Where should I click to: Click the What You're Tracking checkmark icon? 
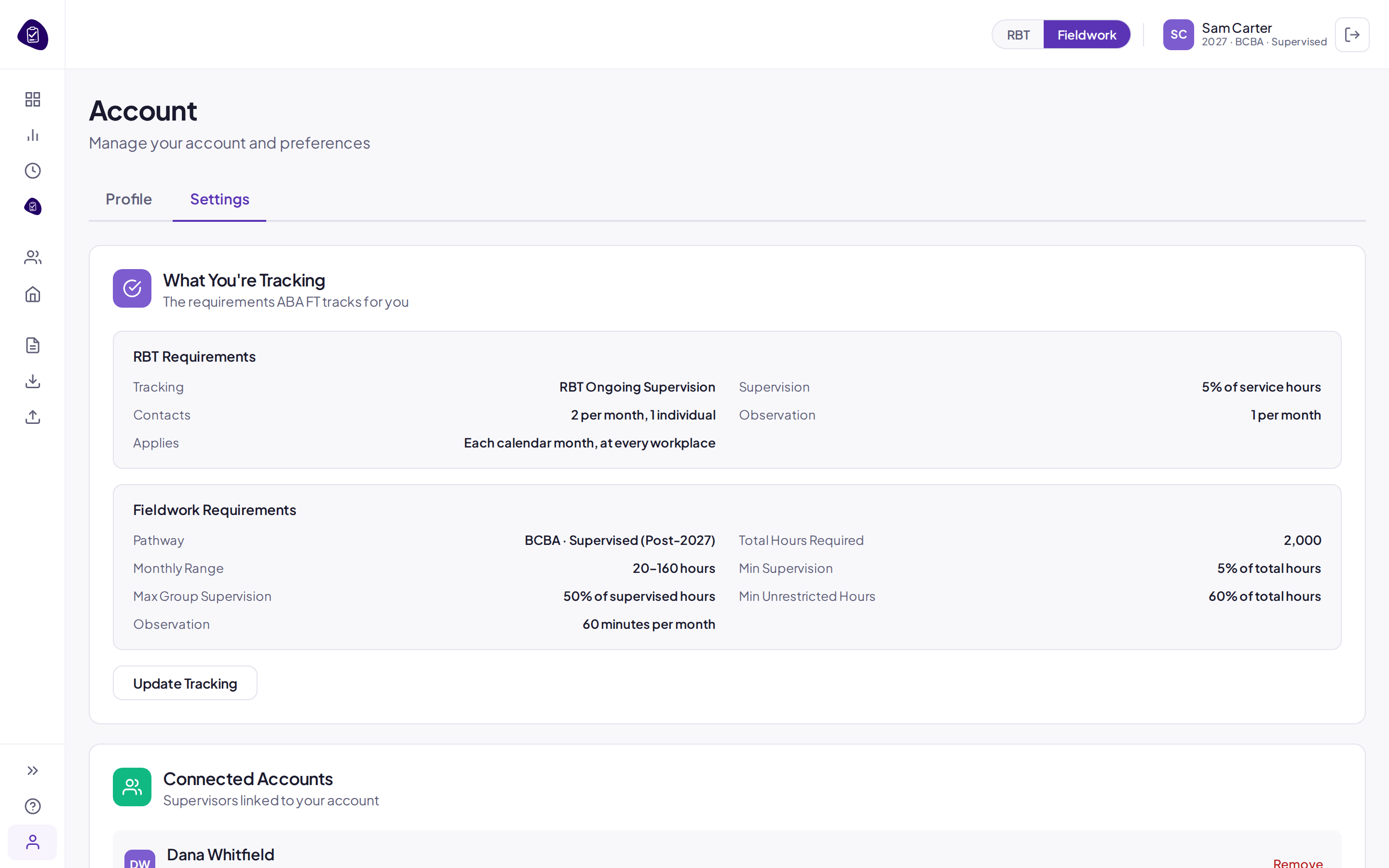(132, 288)
